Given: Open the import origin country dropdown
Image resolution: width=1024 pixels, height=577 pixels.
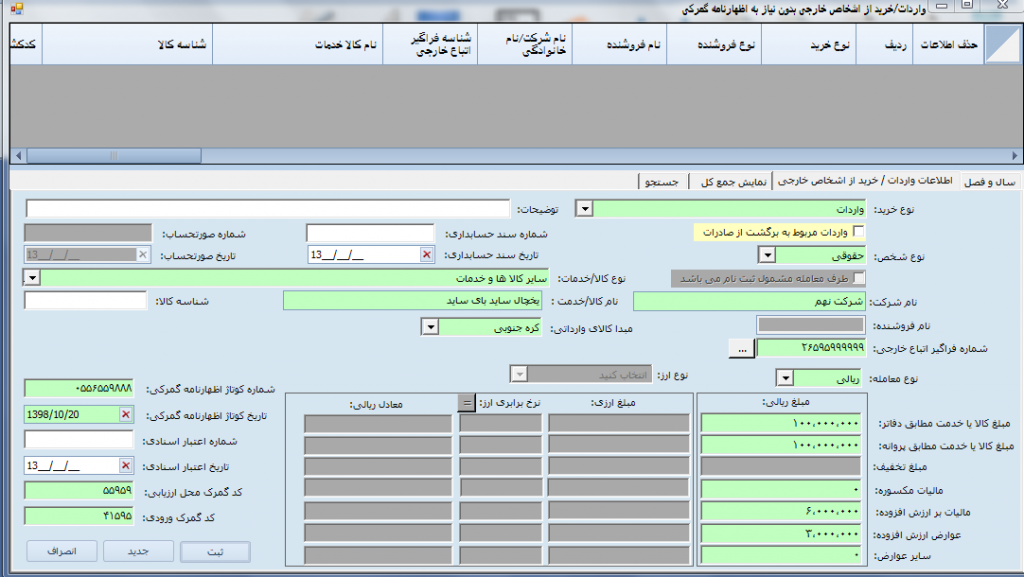Looking at the screenshot, I should pos(430,327).
